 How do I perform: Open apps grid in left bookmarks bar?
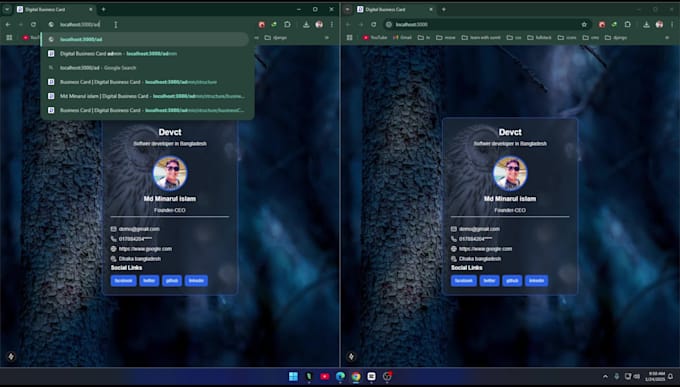9,38
